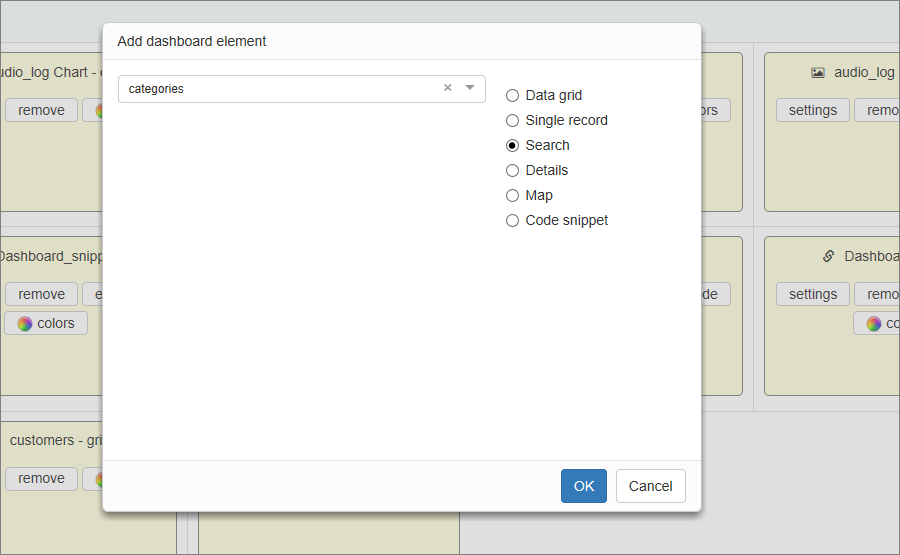Click the color wheel icon in the right Dashboard panel
This screenshot has height=555, width=900.
(x=874, y=323)
